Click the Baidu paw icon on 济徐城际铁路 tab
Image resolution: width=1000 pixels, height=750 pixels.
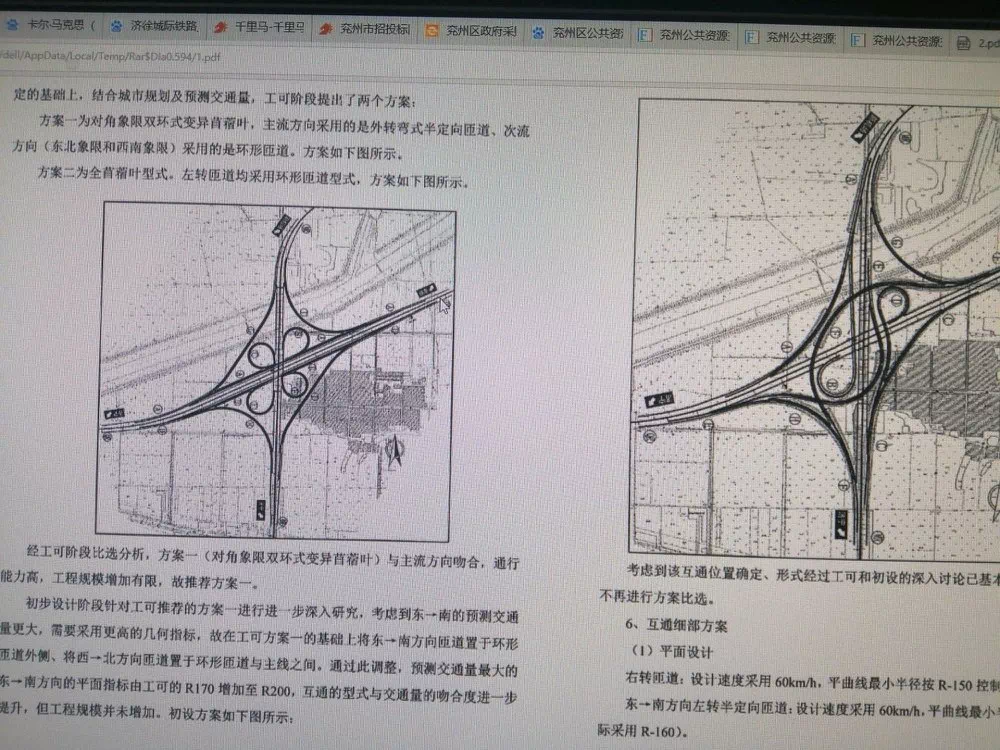click(x=118, y=26)
